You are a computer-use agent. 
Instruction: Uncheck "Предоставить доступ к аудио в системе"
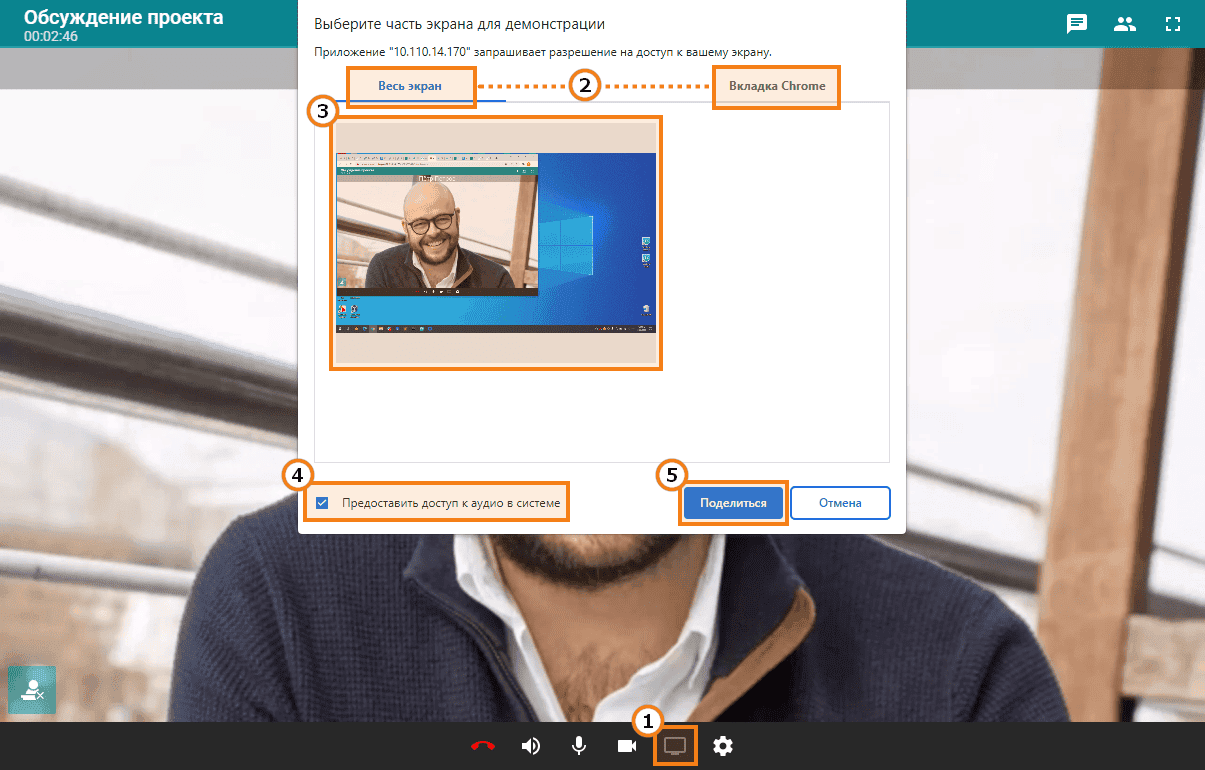point(322,503)
